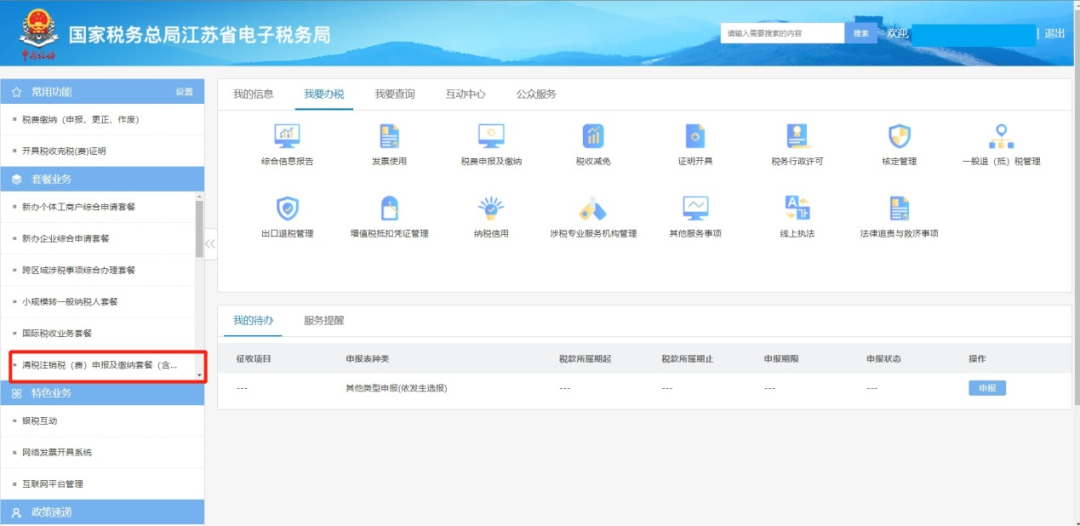Click 国家税务总局江苏省电子税务局 title

[200, 34]
